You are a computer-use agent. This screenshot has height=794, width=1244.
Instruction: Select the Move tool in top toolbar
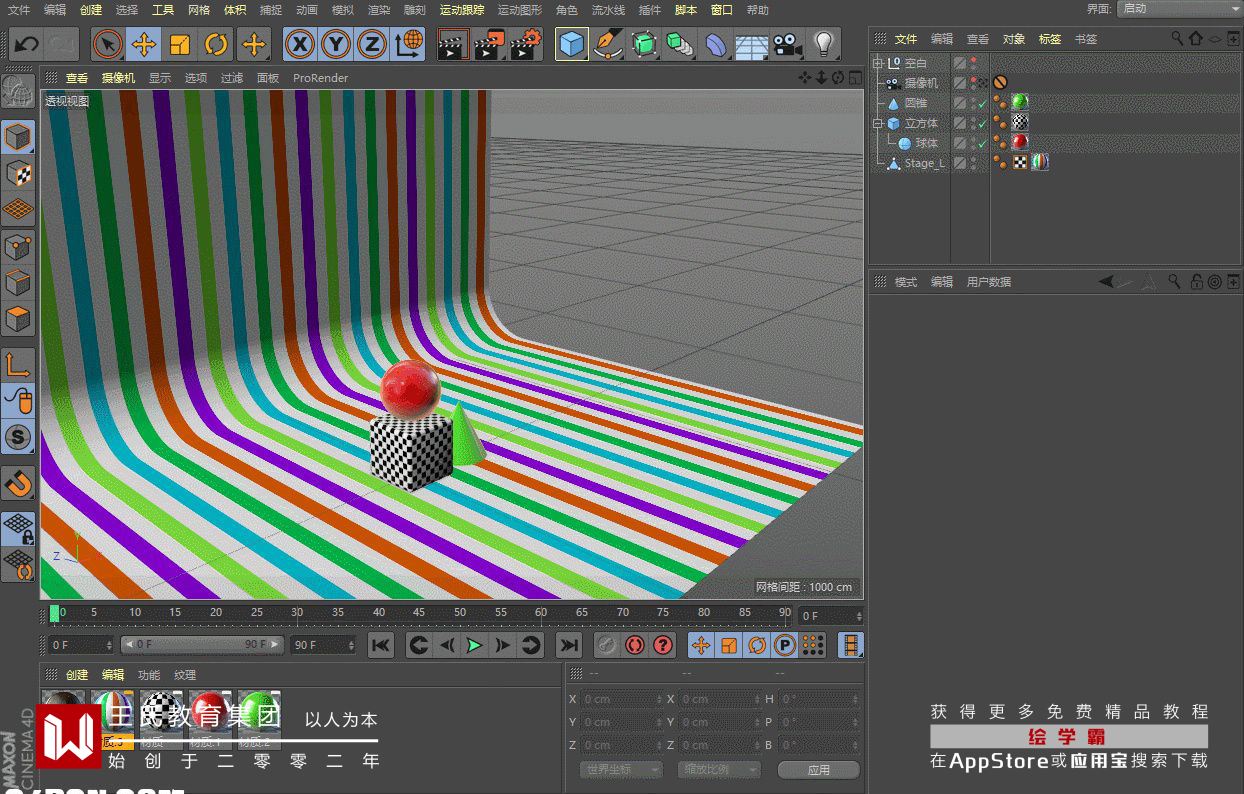(144, 45)
